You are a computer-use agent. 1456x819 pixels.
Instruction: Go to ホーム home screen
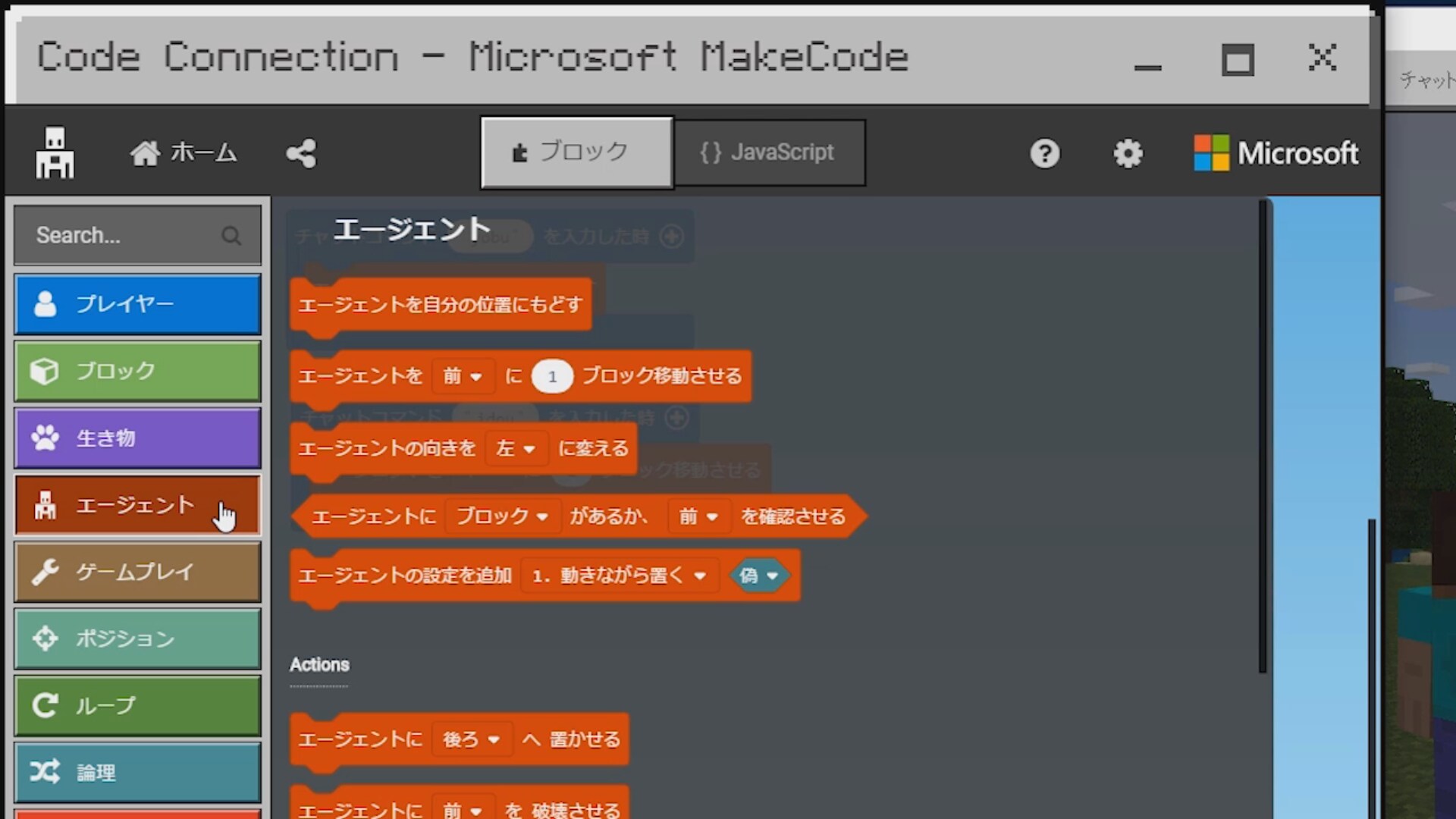coord(184,153)
